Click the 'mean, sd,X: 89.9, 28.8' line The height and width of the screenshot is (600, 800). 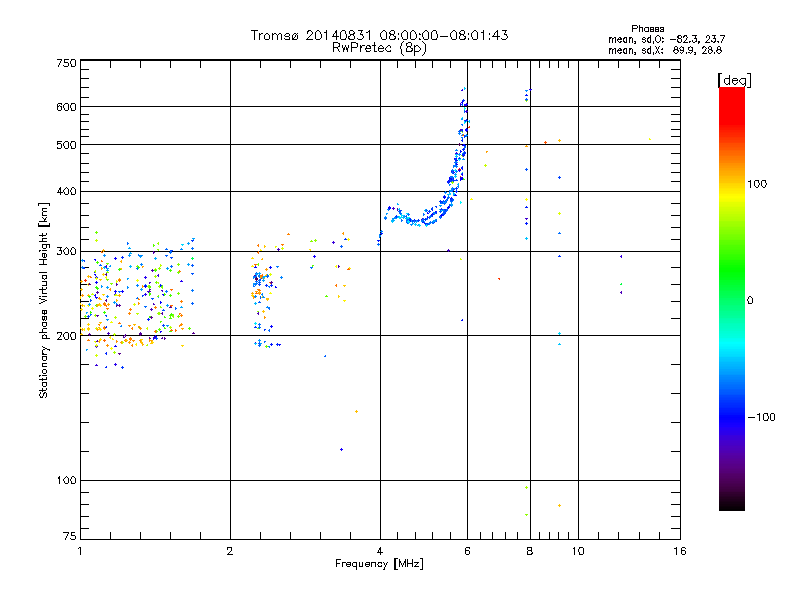(665, 50)
